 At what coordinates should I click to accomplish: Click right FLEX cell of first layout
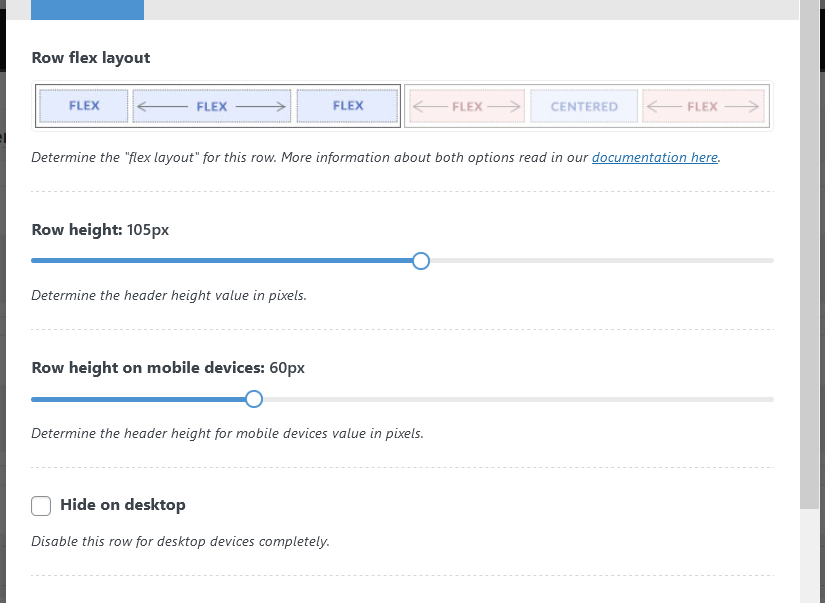pos(348,106)
